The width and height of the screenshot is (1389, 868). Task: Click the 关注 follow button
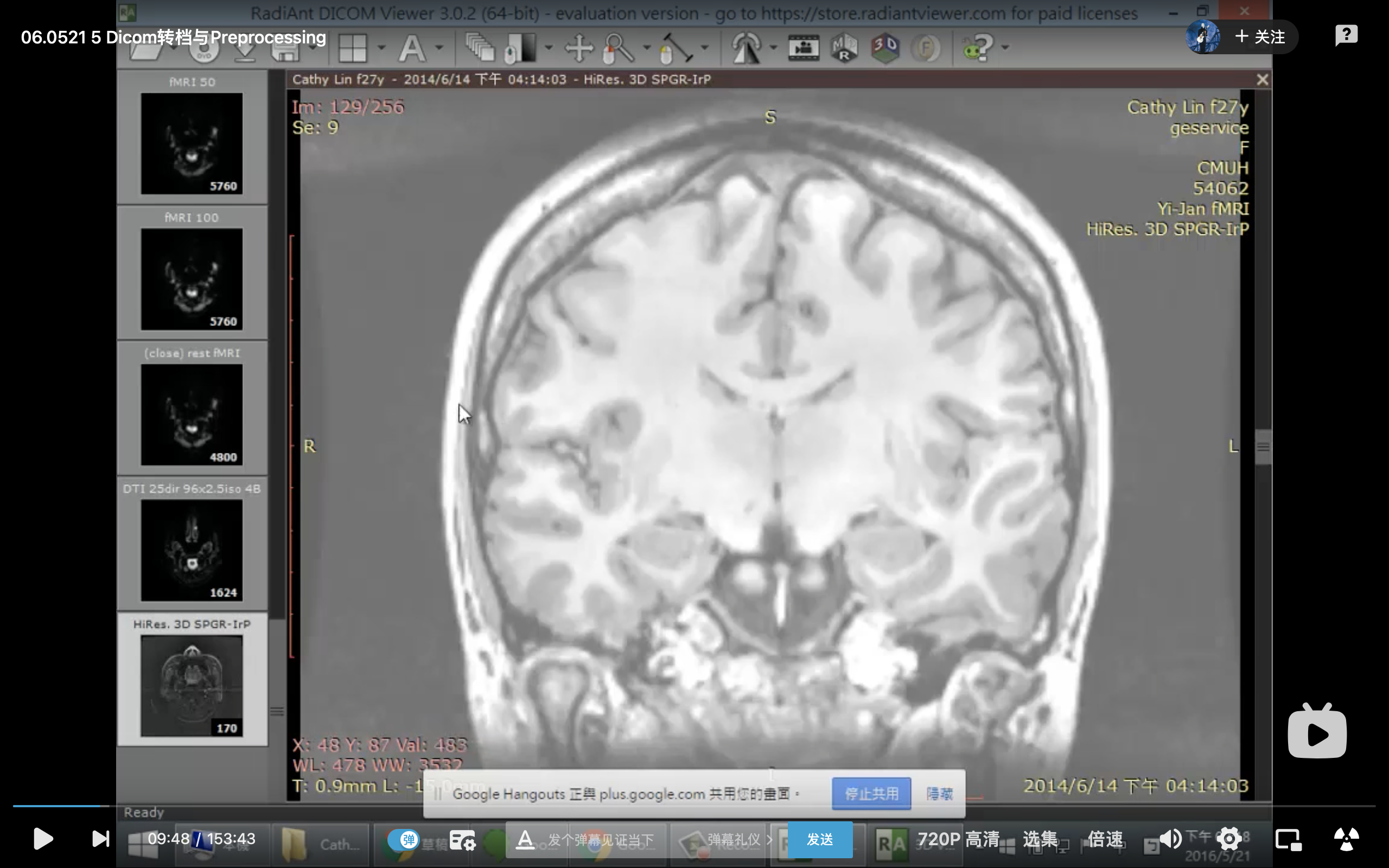(x=1260, y=37)
